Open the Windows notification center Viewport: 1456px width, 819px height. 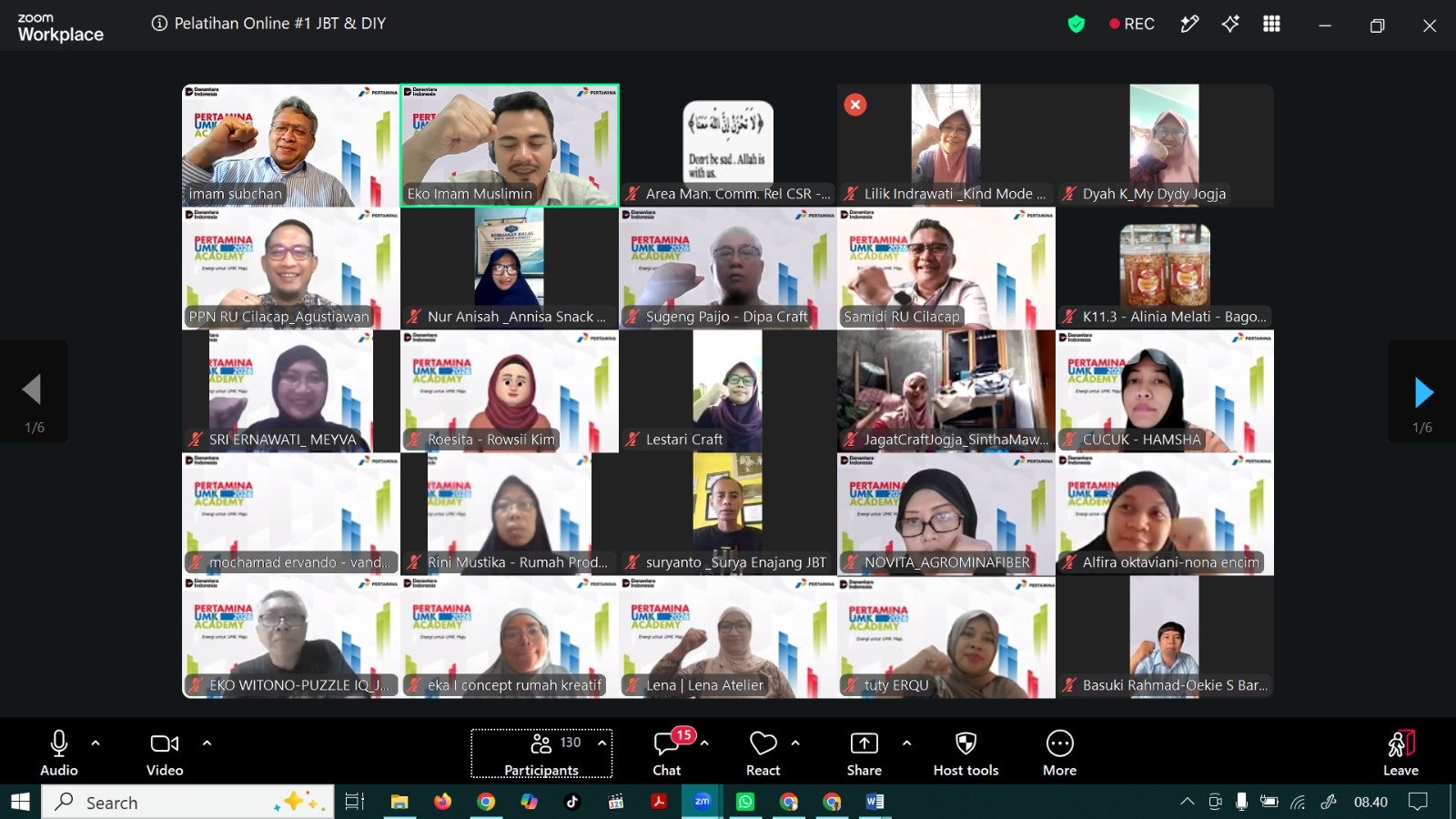click(x=1418, y=802)
